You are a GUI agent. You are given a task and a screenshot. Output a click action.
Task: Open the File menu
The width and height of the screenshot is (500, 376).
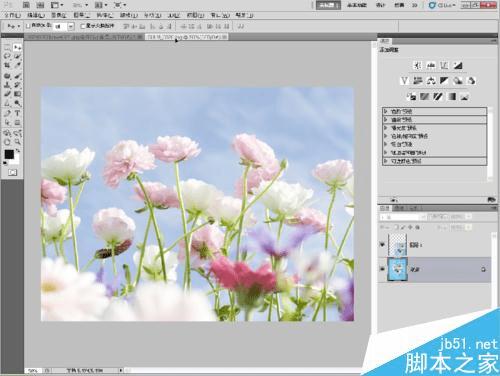[x=13, y=15]
